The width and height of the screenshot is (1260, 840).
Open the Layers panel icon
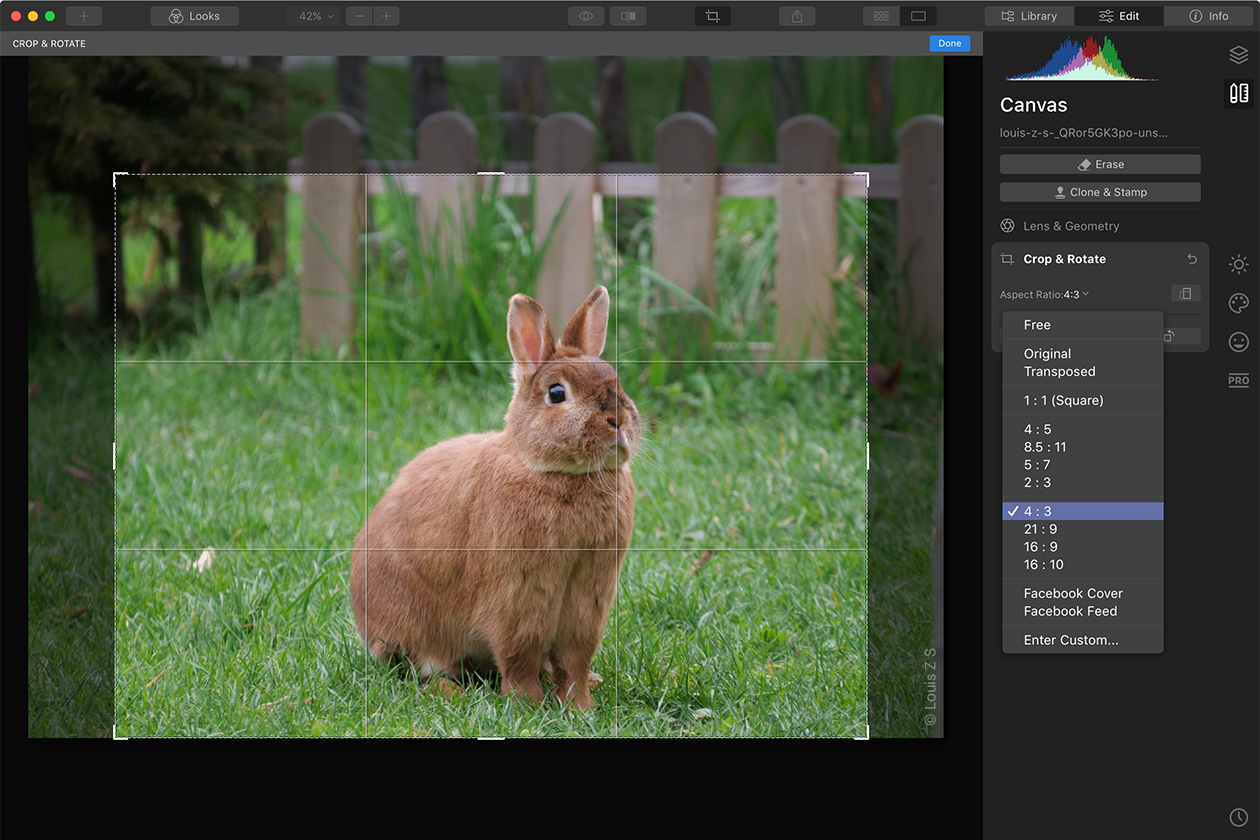1238,55
